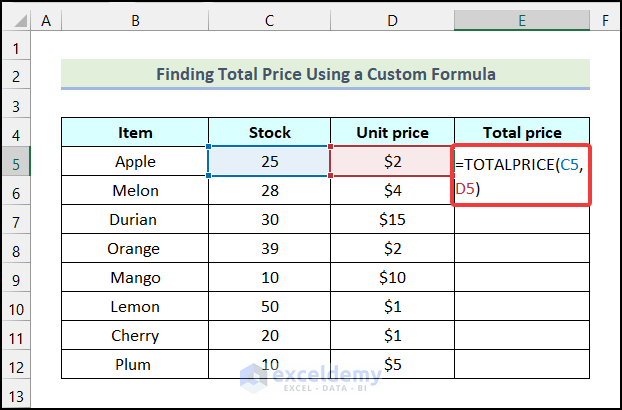The image size is (622, 410).
Task: Select the Durian stock value 30
Action: 269,219
